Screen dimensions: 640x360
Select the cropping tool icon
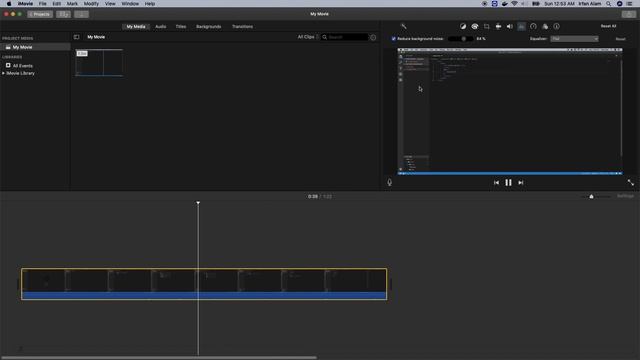(x=487, y=27)
